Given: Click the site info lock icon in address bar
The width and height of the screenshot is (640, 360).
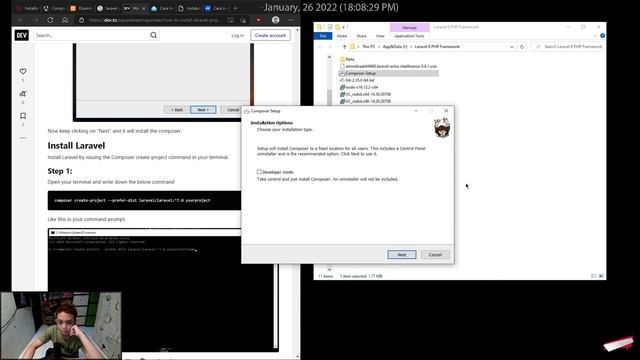Looking at the screenshot, I should (81, 20).
